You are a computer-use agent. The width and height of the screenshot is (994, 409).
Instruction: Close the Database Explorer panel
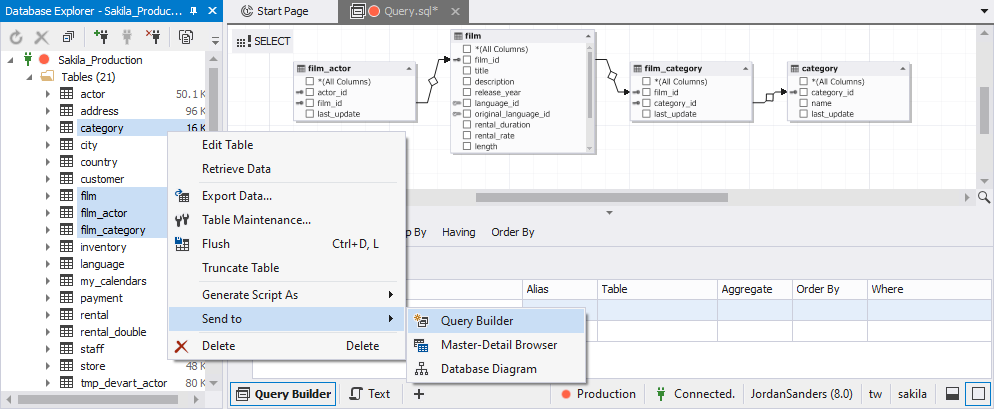tap(212, 11)
